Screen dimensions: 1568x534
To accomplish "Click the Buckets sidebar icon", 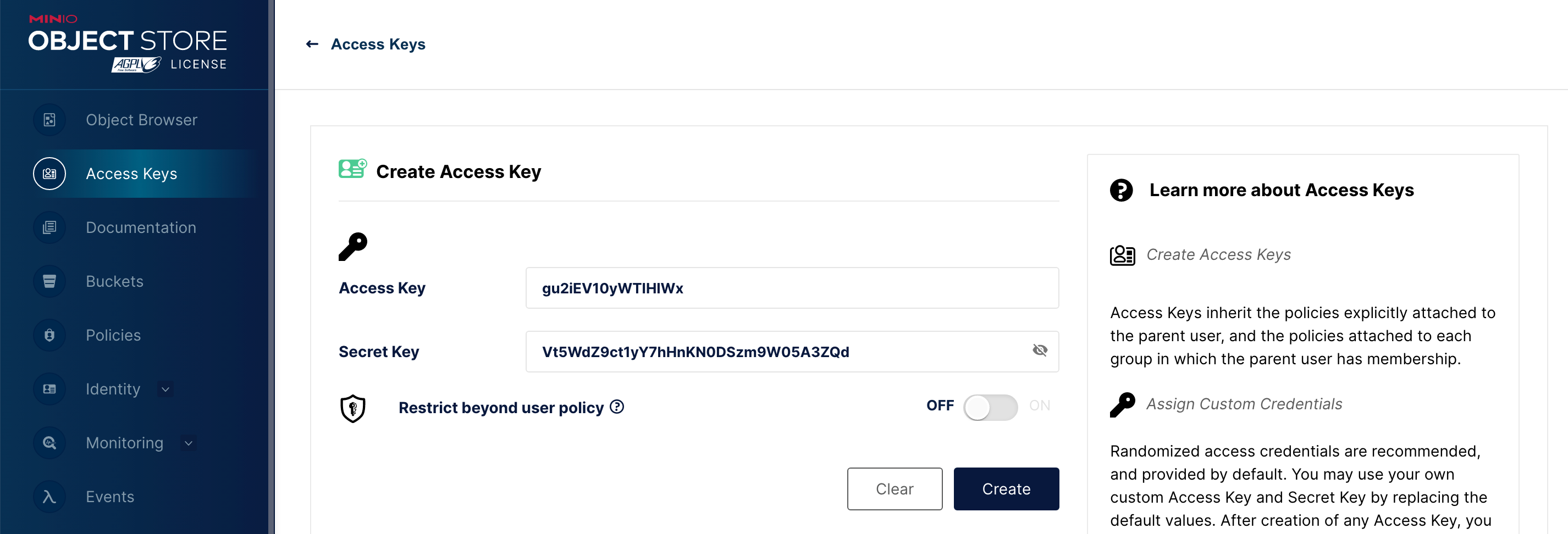I will [x=49, y=281].
